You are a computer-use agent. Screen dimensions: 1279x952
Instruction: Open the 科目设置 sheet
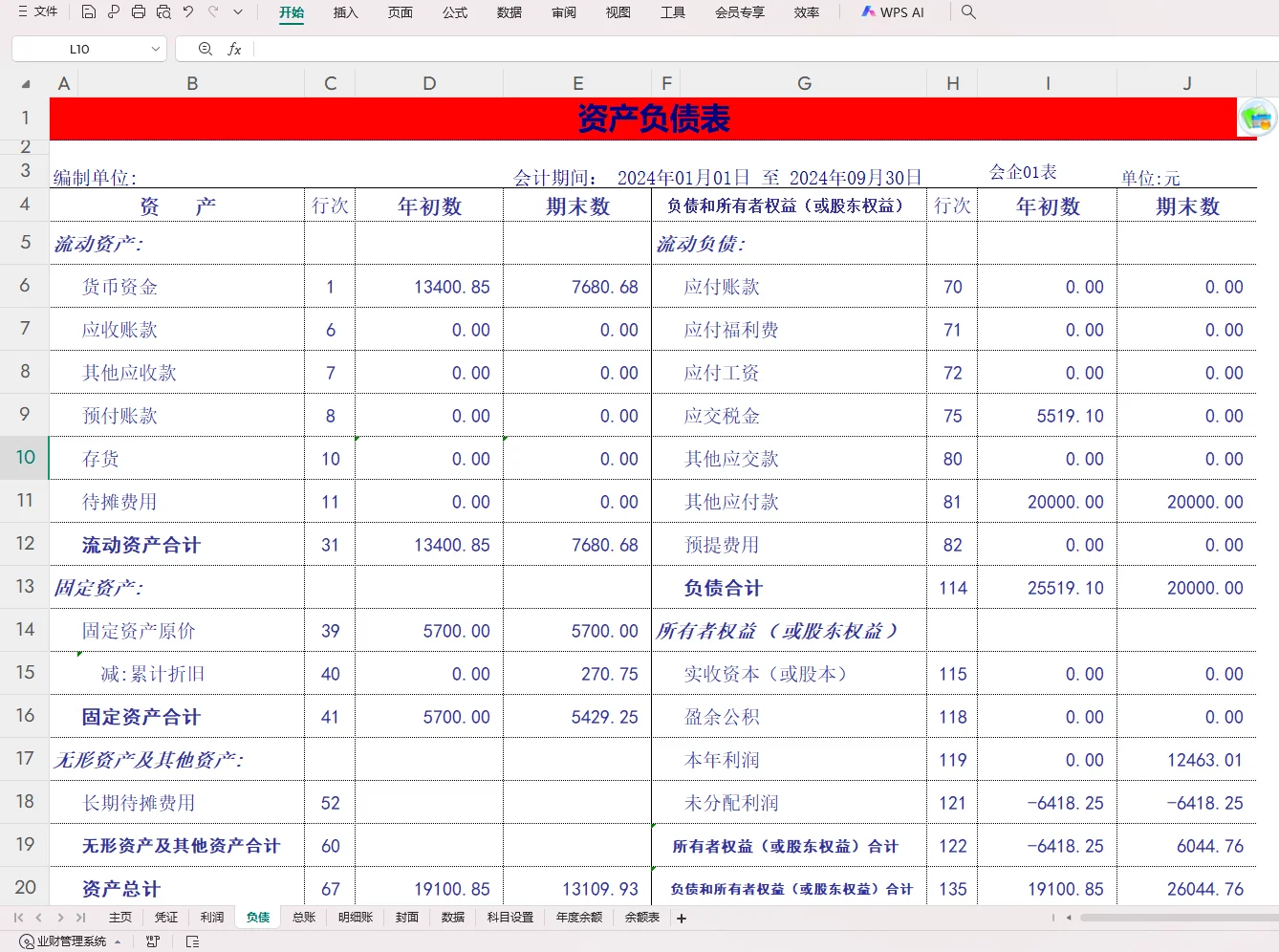[509, 918]
